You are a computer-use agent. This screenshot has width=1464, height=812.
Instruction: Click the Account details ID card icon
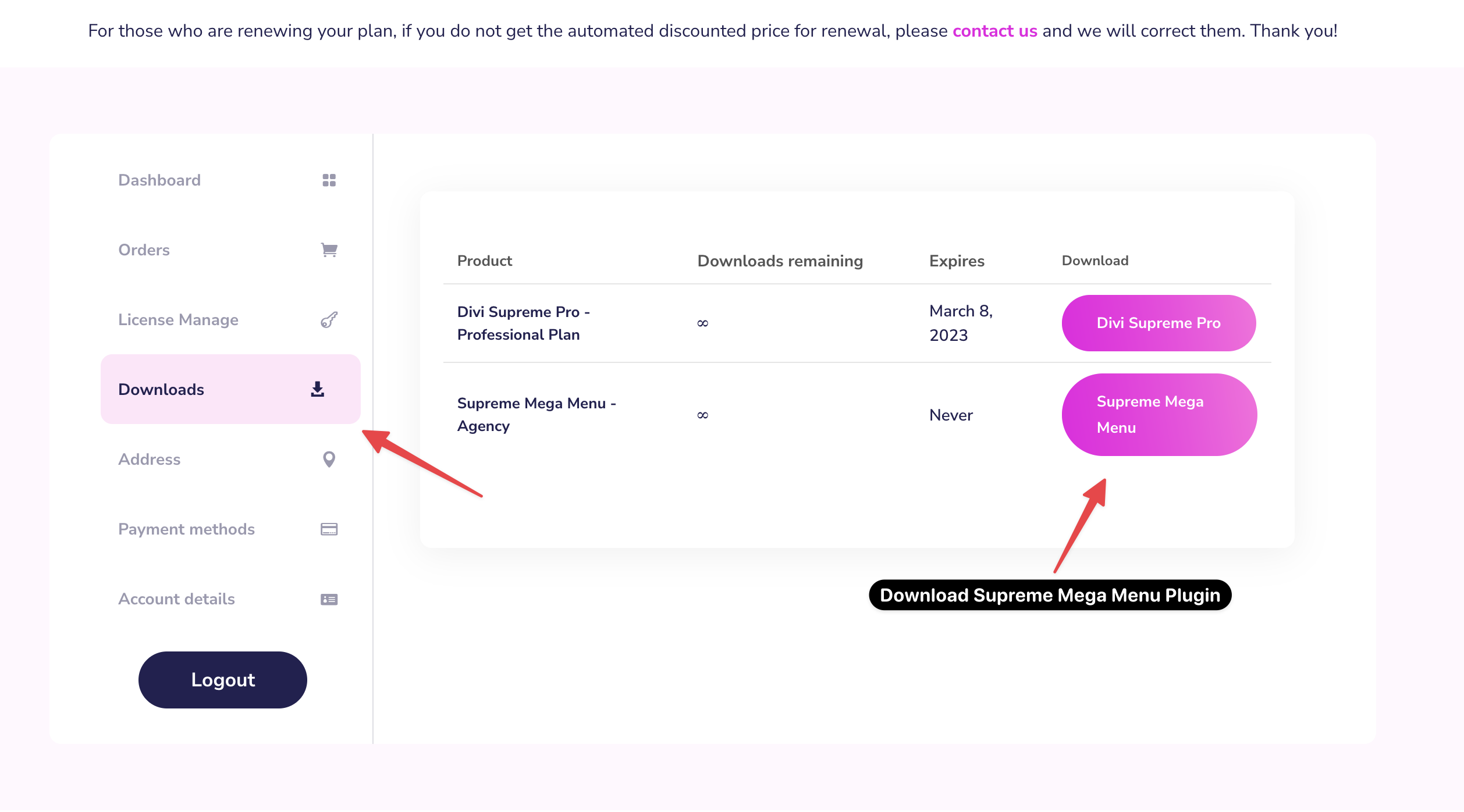(x=329, y=599)
